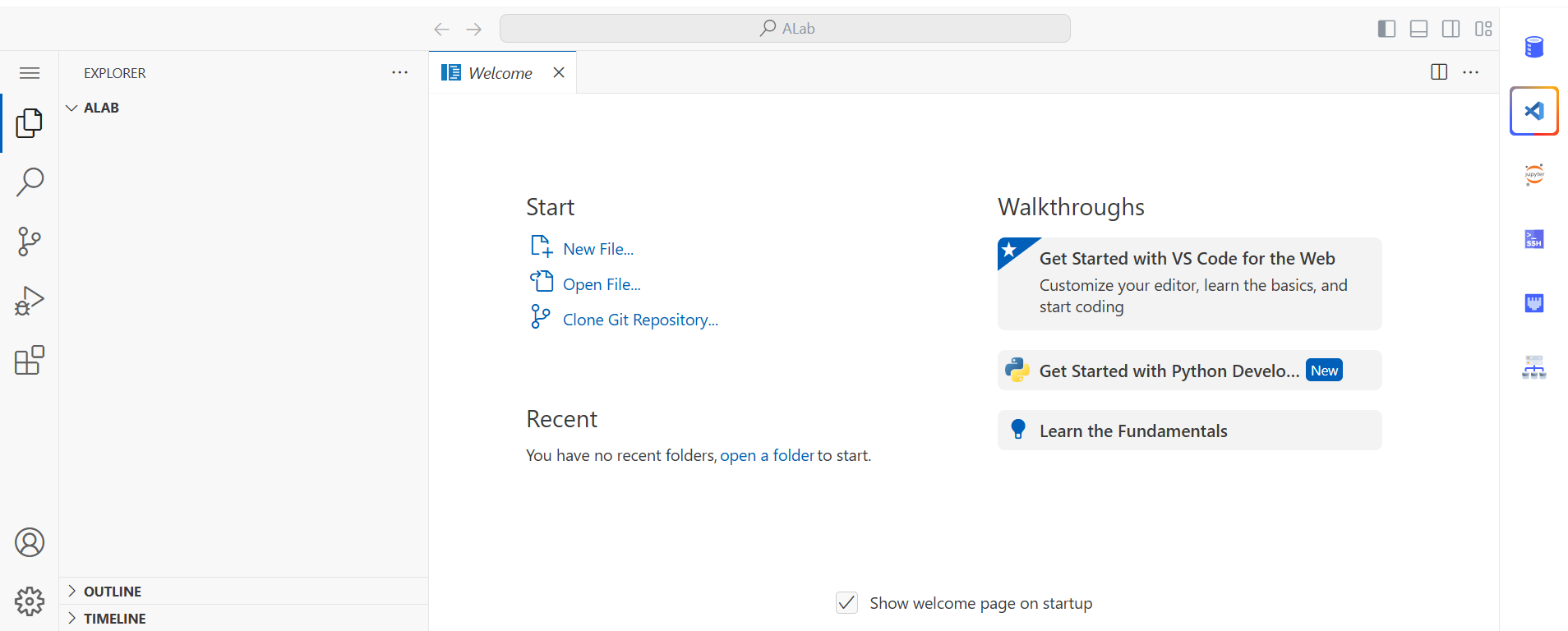Open the Manage gear menu
Screen dimensions: 1568x631
point(30,601)
